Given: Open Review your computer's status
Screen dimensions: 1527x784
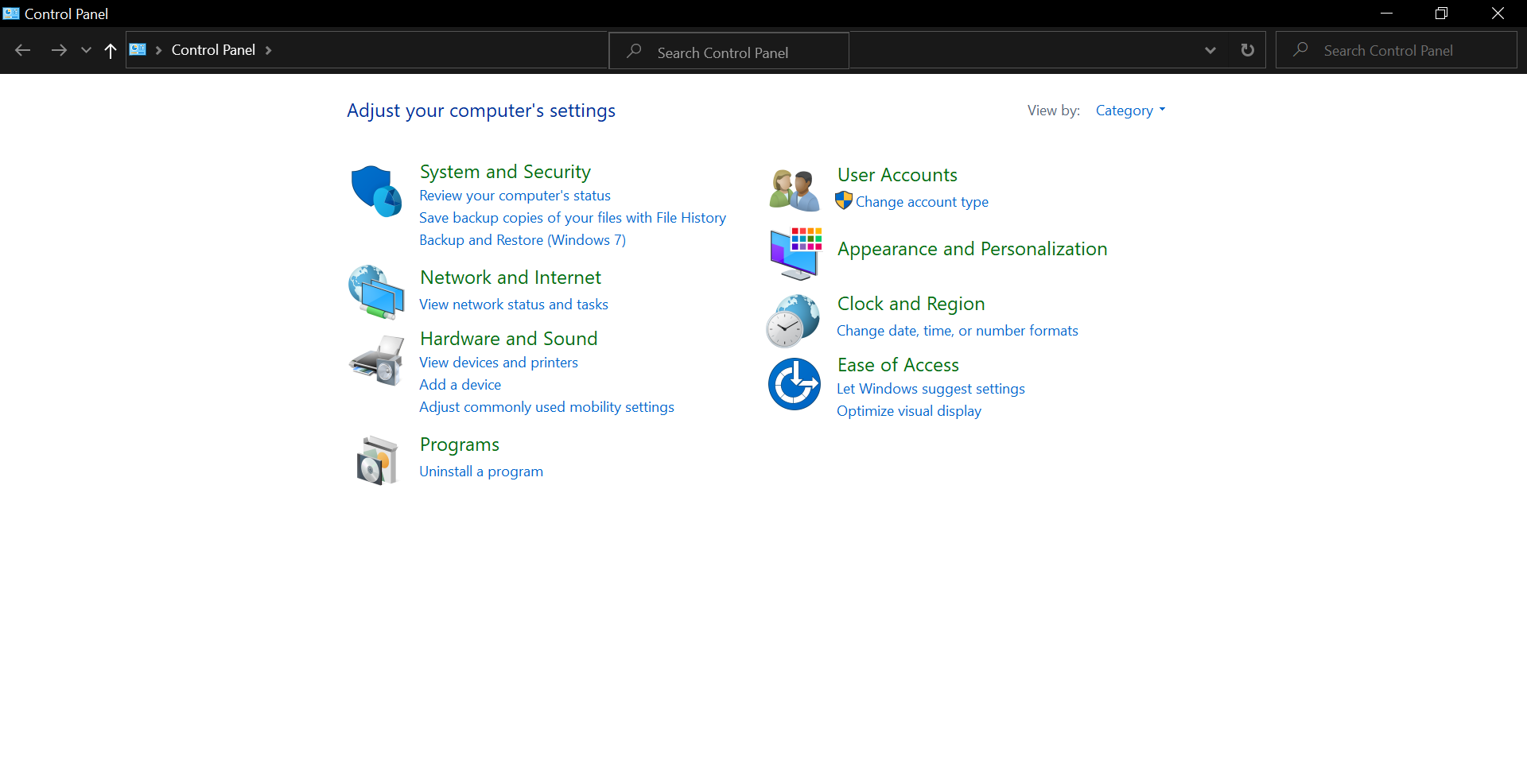Looking at the screenshot, I should [515, 196].
